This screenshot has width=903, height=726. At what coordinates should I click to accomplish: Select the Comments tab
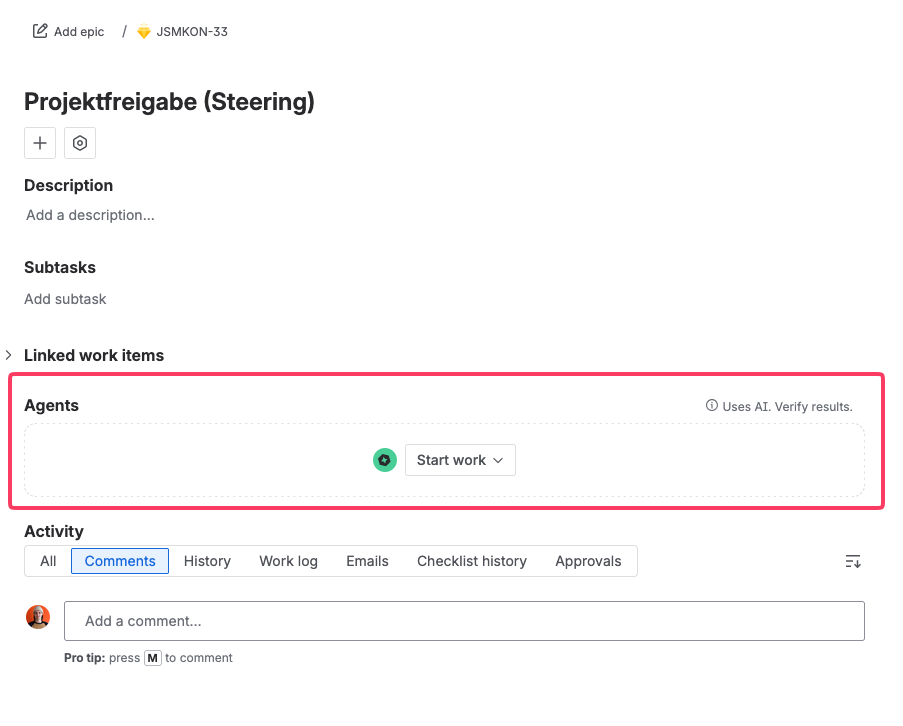[120, 561]
